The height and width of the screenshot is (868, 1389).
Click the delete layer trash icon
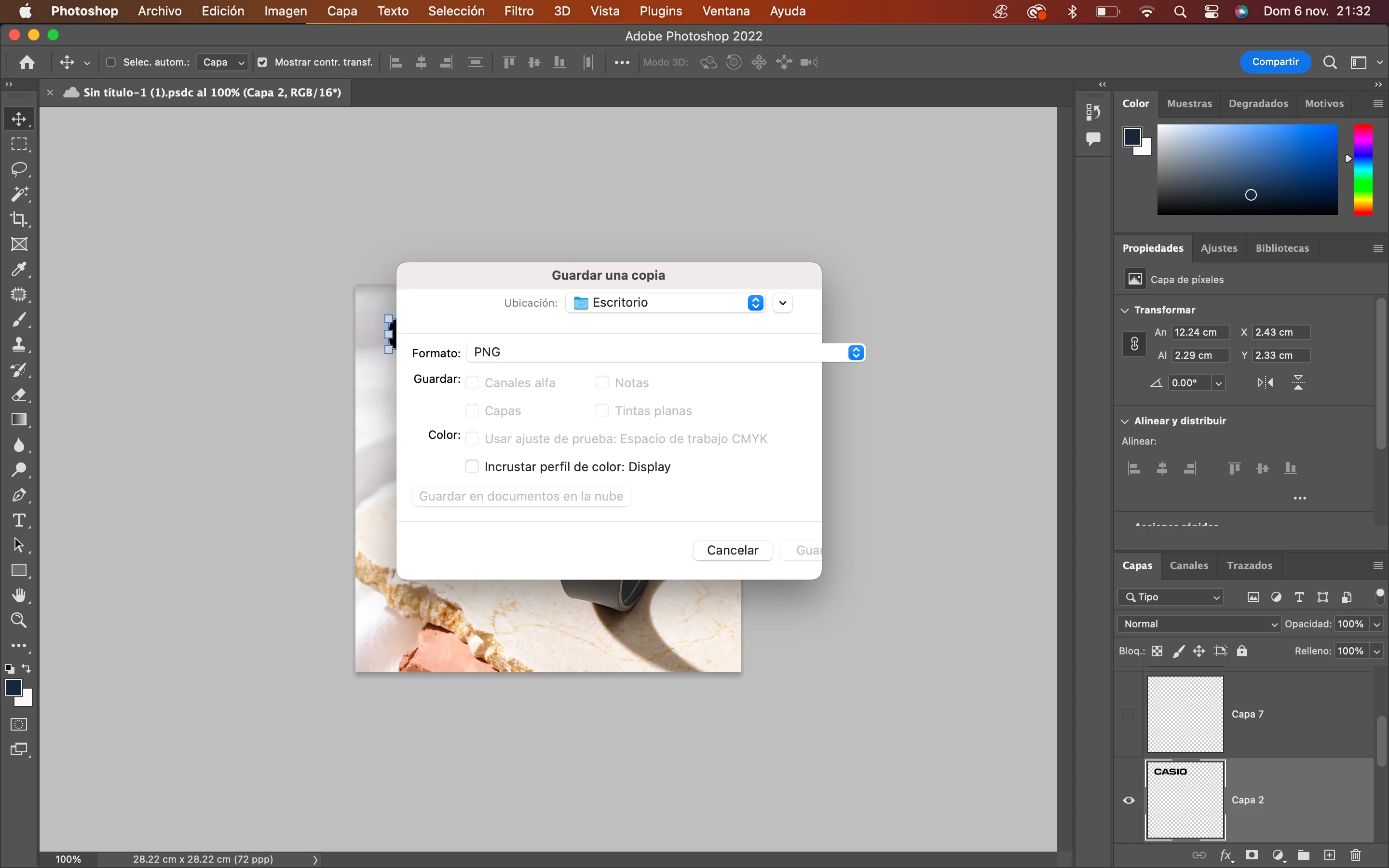click(1356, 855)
